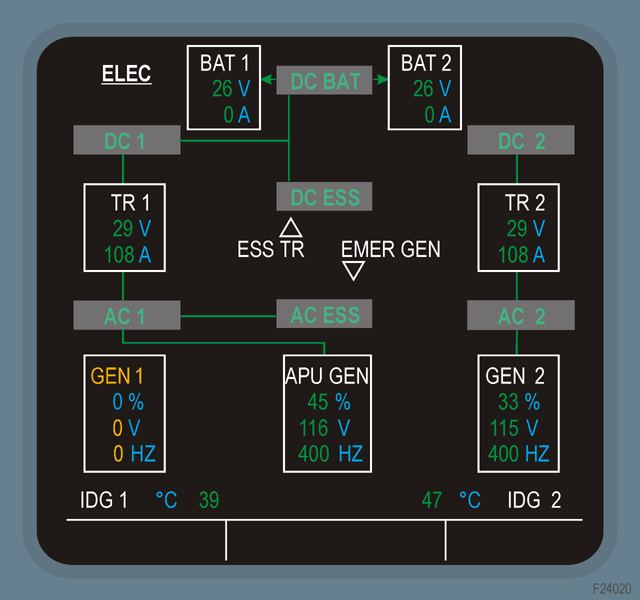Select the DC 1 bus bar
The image size is (640, 600).
click(126, 140)
